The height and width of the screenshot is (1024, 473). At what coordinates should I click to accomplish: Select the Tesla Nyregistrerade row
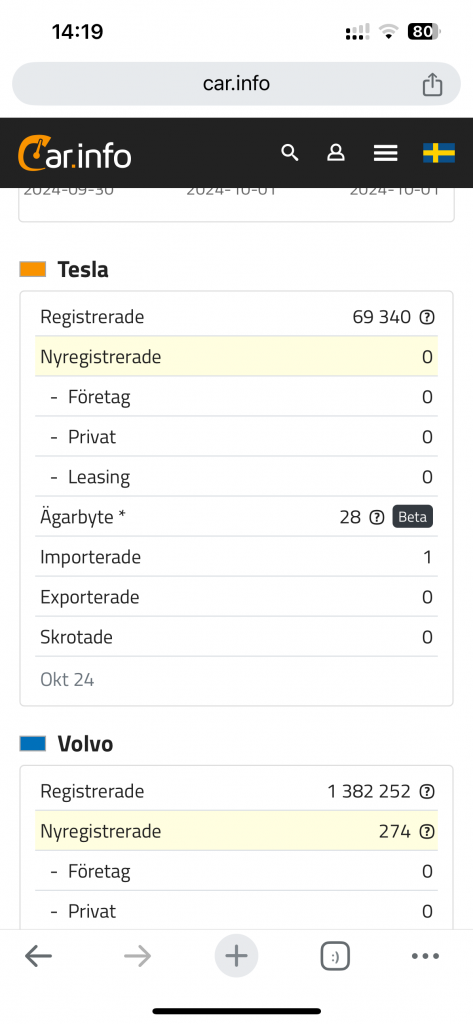236,357
